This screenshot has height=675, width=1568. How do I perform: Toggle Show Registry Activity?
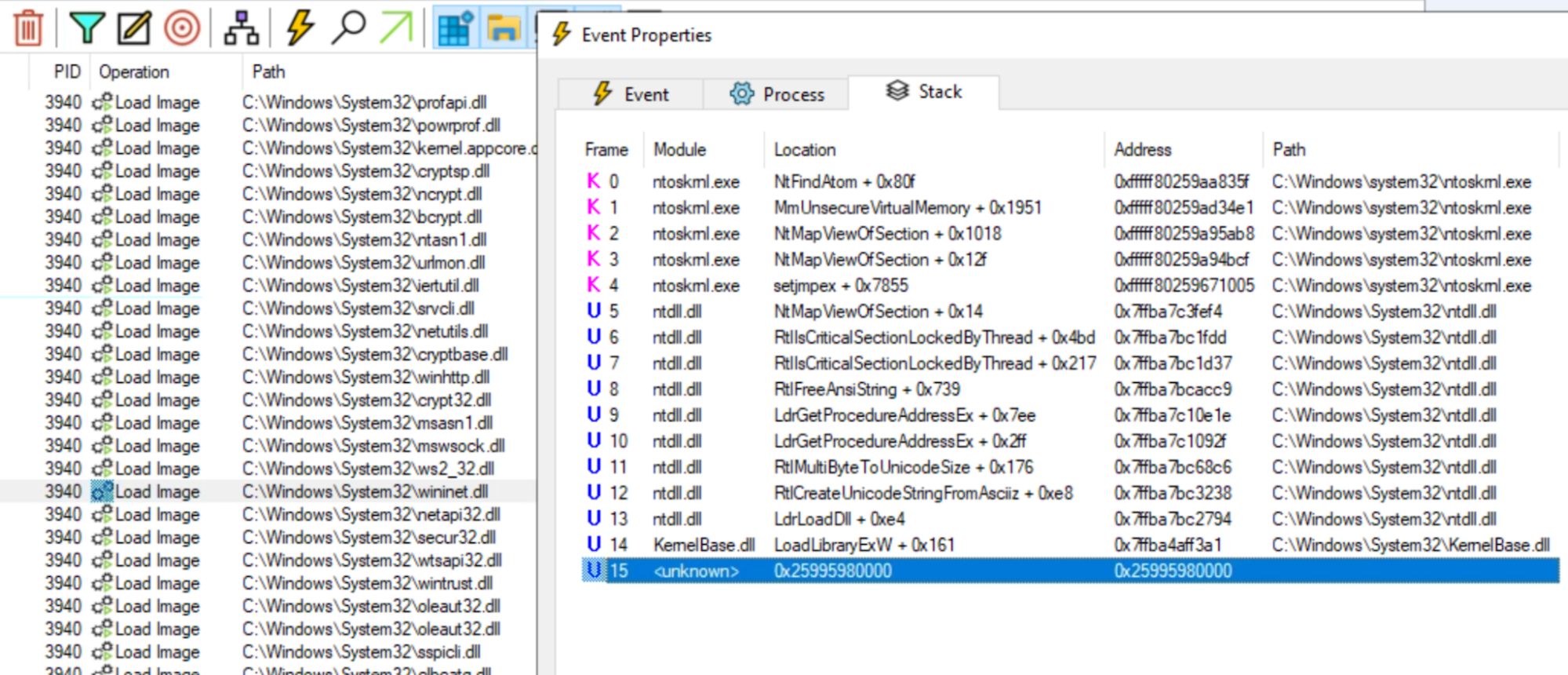(x=455, y=28)
